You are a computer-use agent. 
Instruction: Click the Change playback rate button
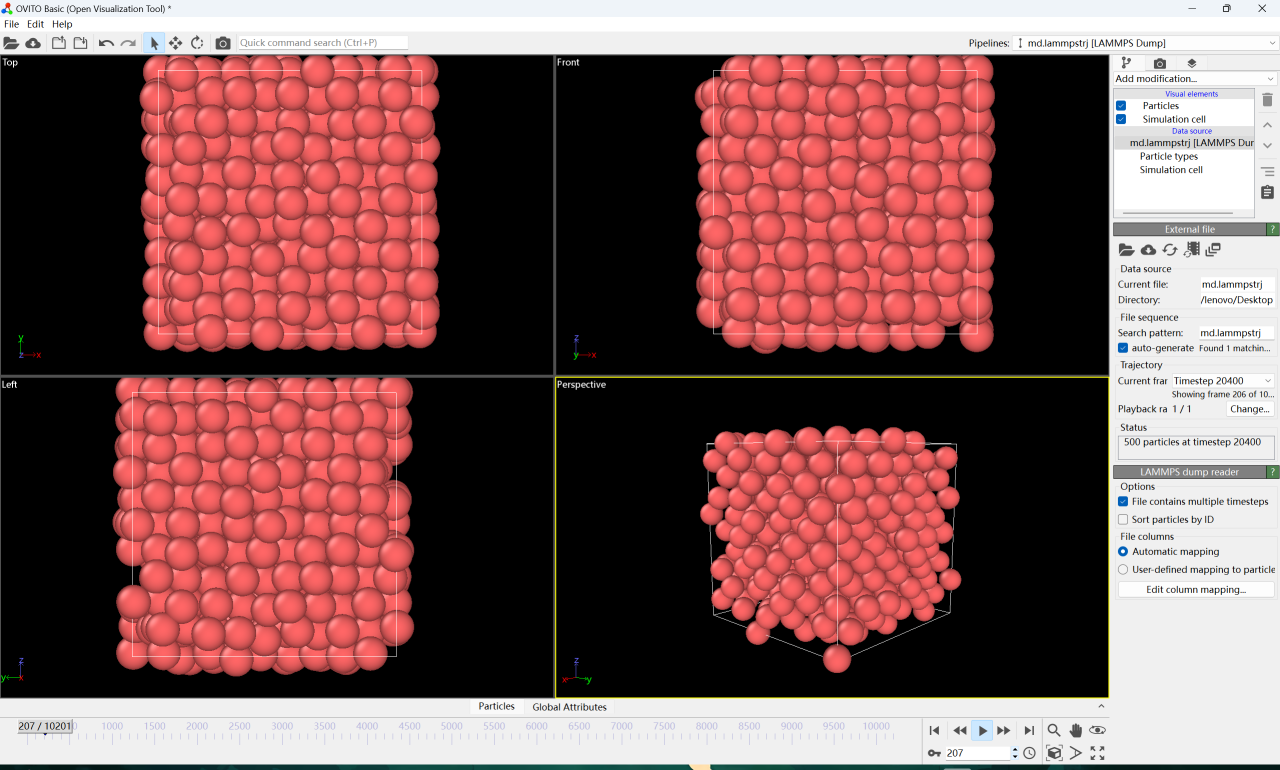(x=1250, y=409)
